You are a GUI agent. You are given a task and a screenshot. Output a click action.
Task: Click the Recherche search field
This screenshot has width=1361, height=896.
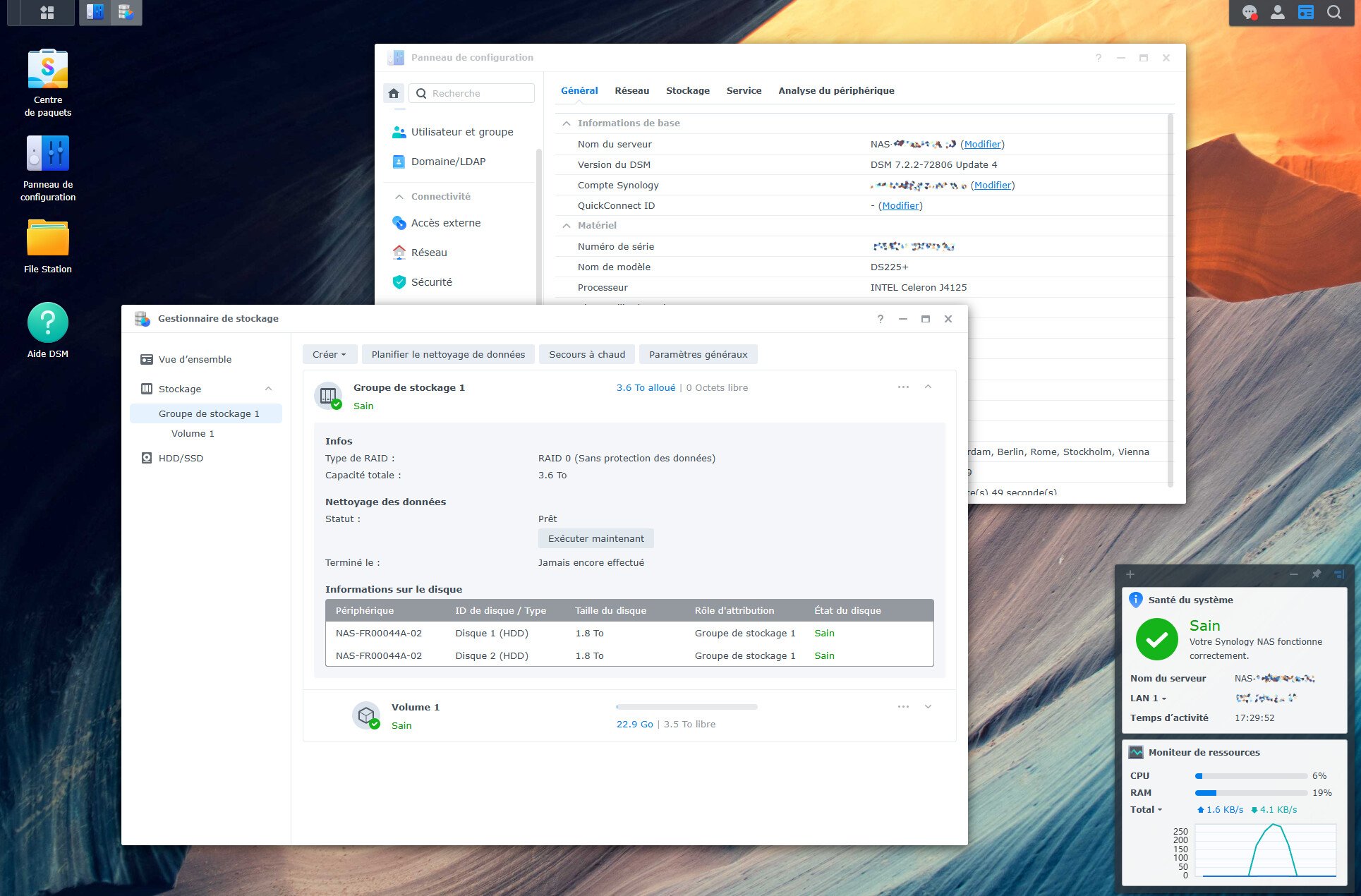471,92
